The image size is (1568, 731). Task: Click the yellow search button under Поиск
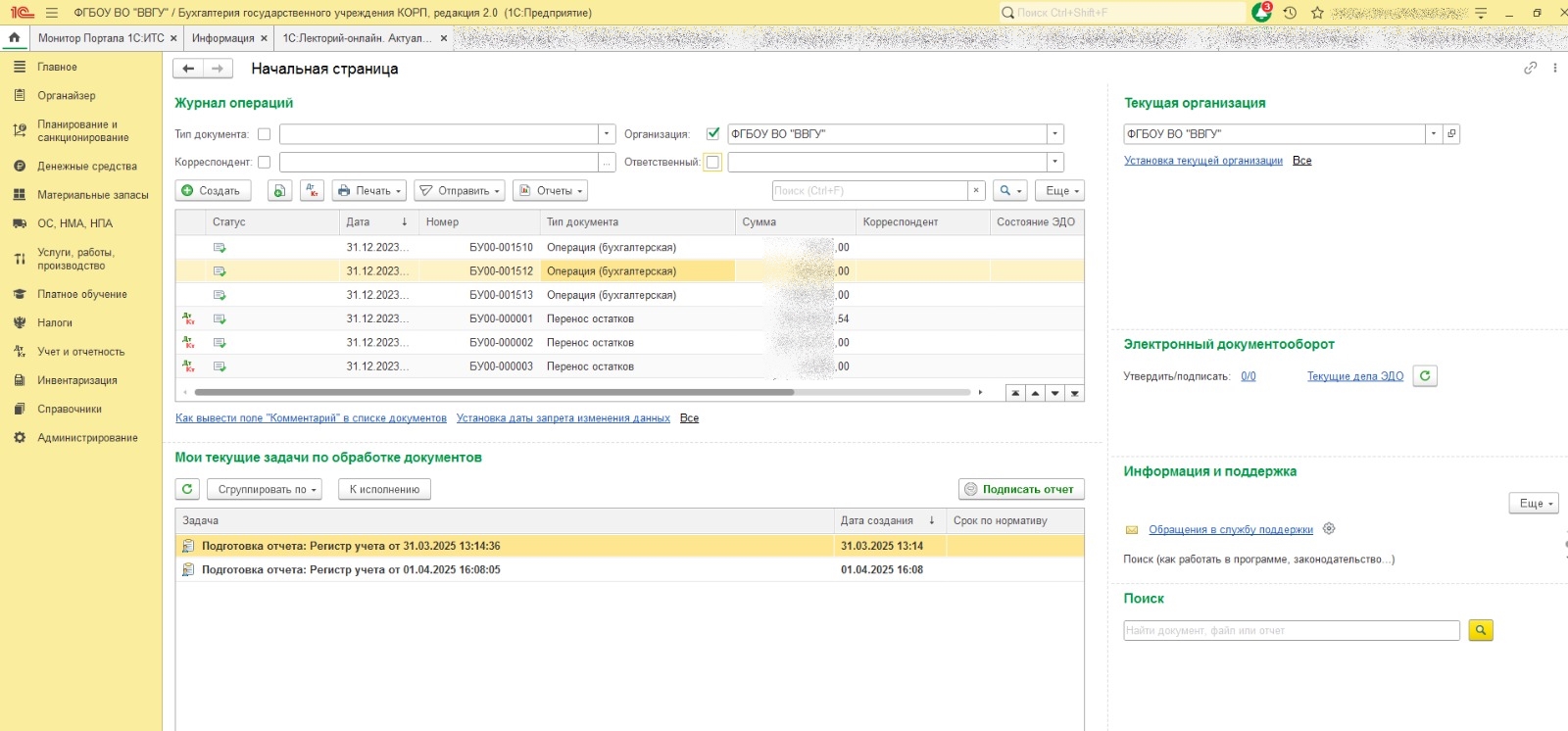click(x=1480, y=631)
